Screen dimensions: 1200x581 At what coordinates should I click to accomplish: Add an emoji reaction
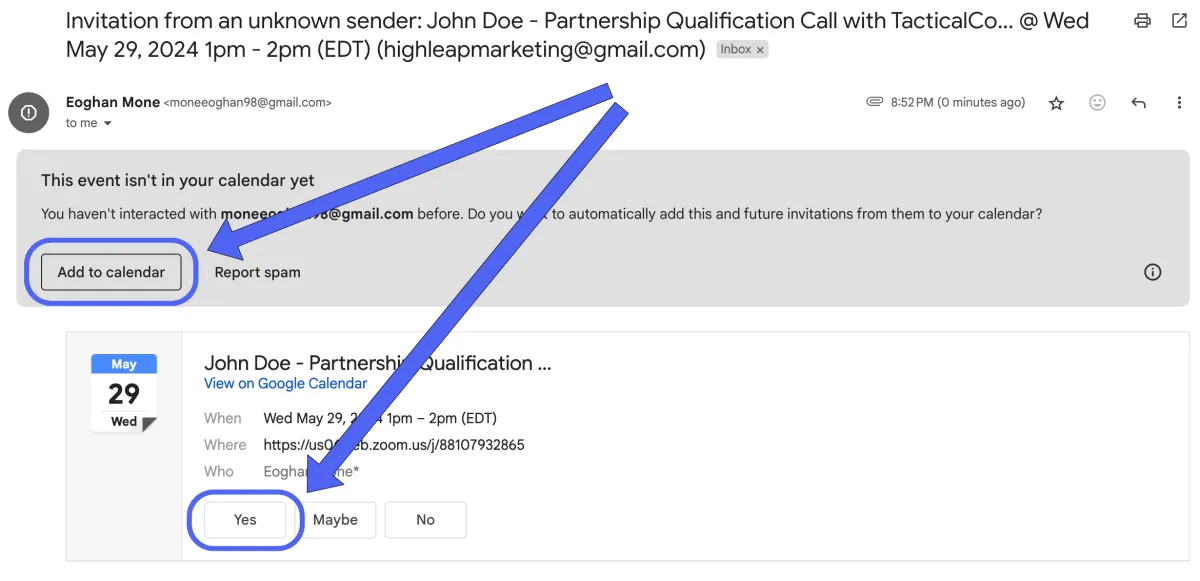1097,102
